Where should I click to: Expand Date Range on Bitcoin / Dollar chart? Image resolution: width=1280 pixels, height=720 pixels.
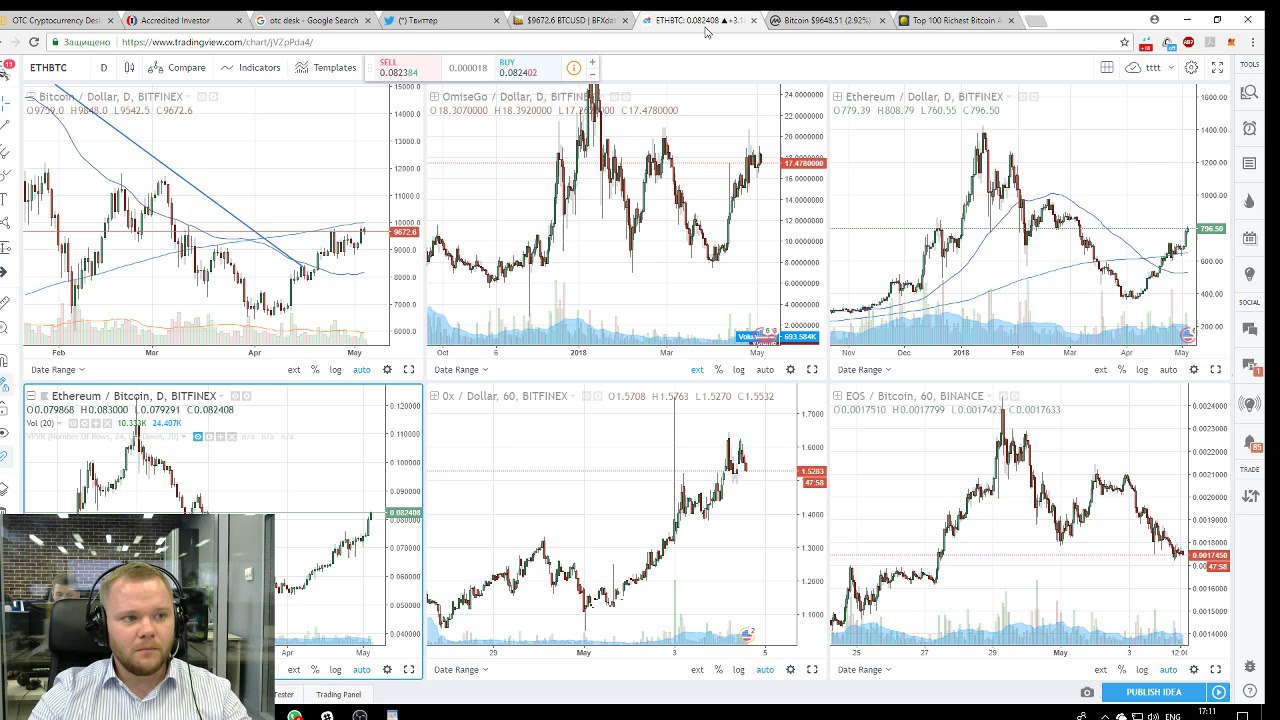pyautogui.click(x=58, y=370)
